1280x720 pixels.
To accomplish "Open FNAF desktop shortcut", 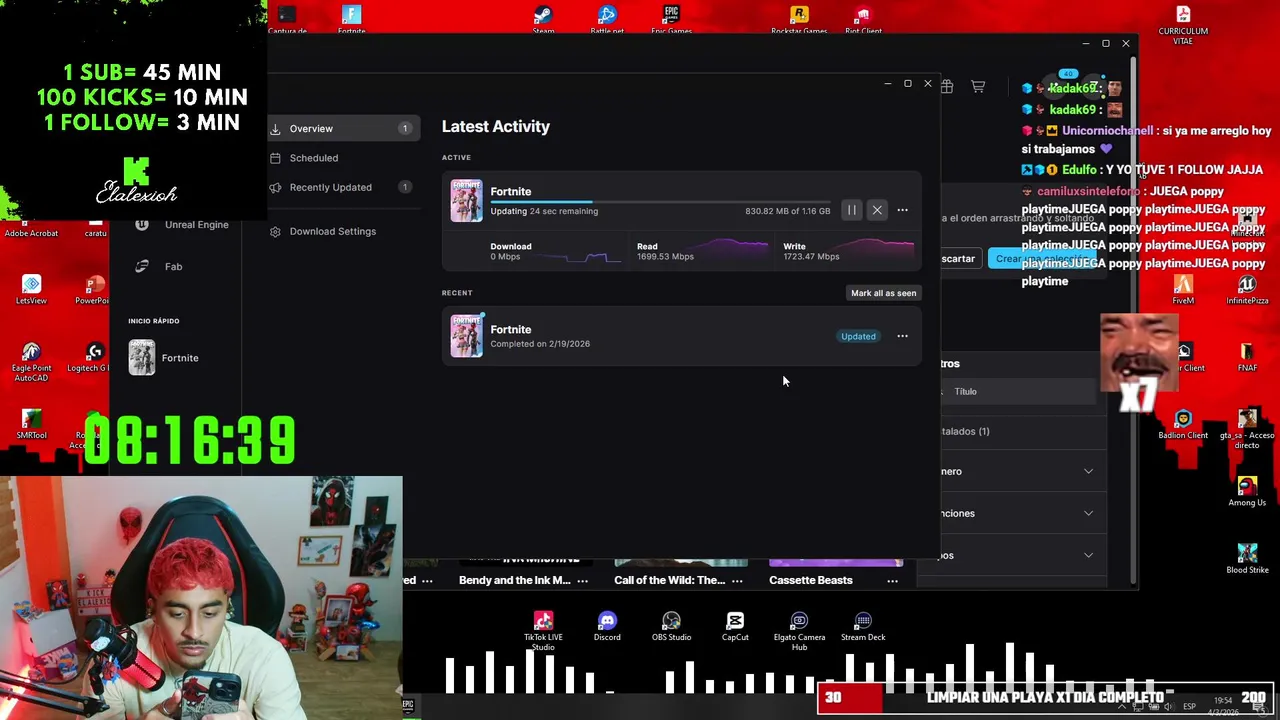I will click(1247, 356).
